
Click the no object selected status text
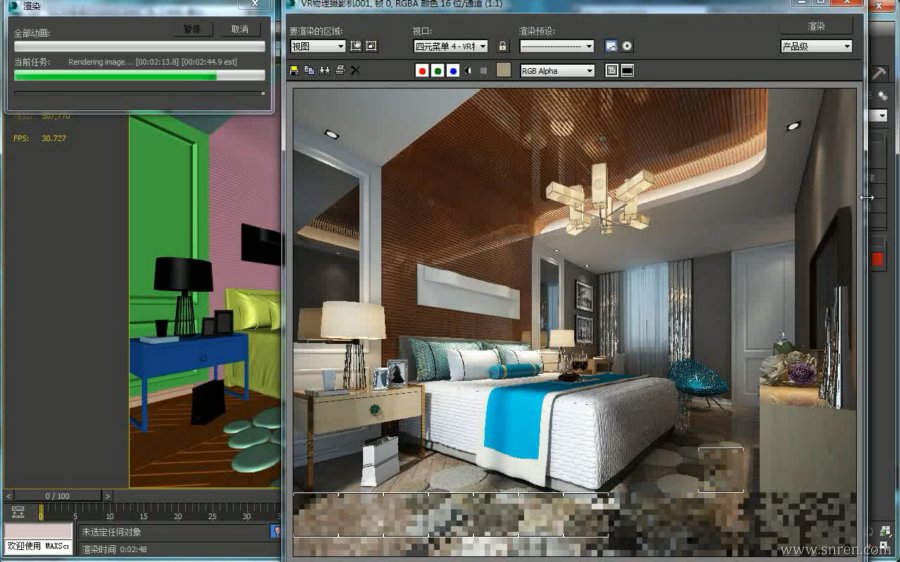(x=111, y=532)
